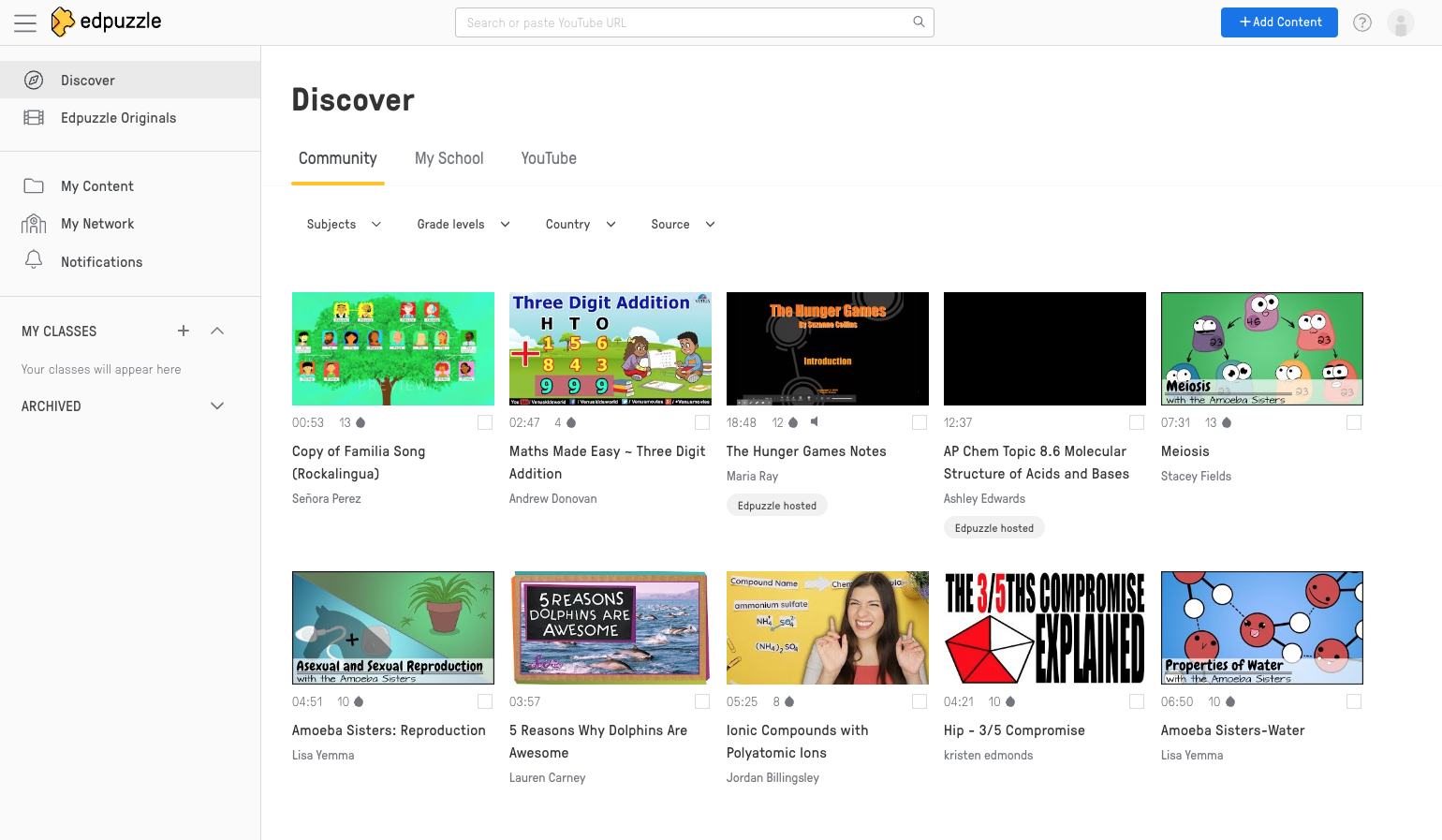The width and height of the screenshot is (1442, 840).
Task: Click the Add Content button
Action: [1279, 22]
